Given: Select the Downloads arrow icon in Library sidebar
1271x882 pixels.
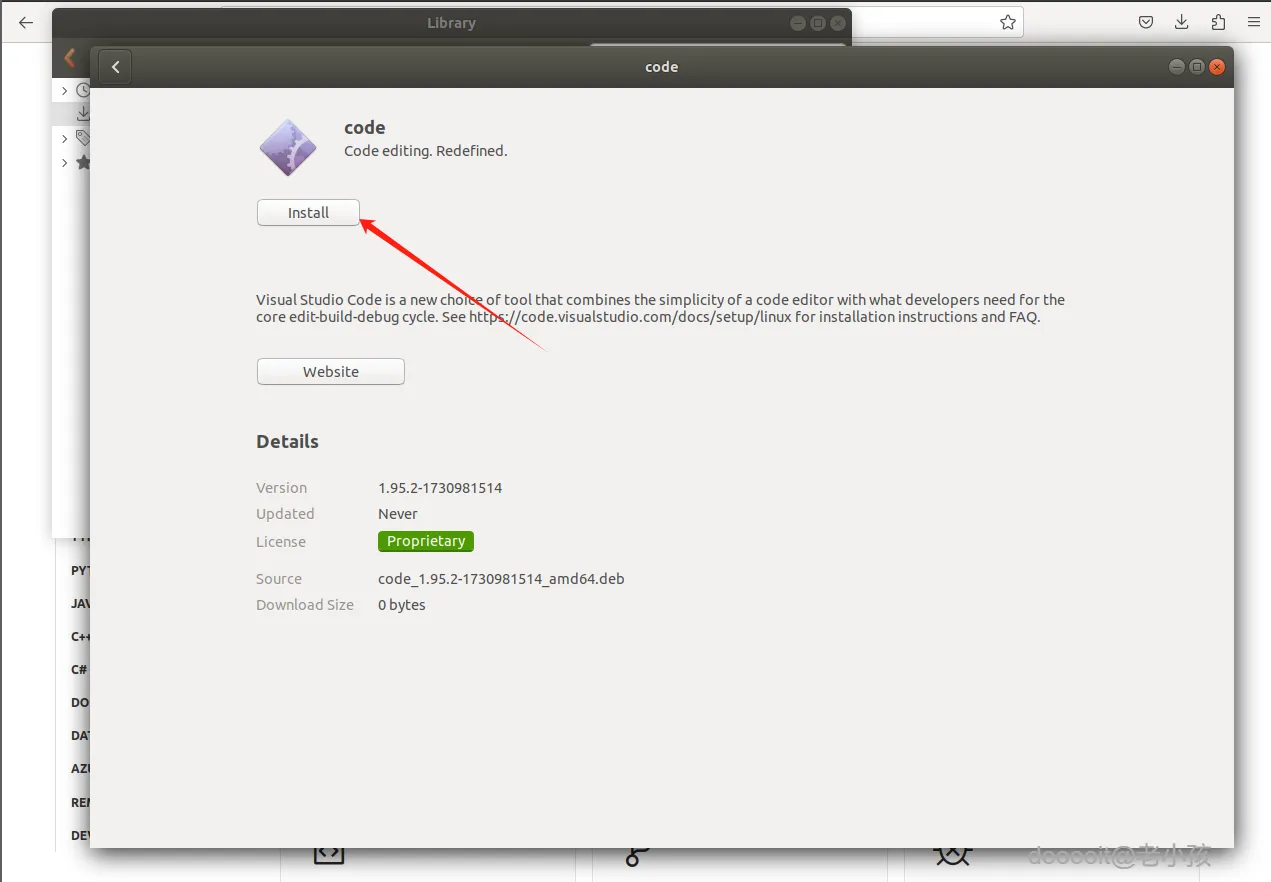Looking at the screenshot, I should pyautogui.click(x=83, y=114).
